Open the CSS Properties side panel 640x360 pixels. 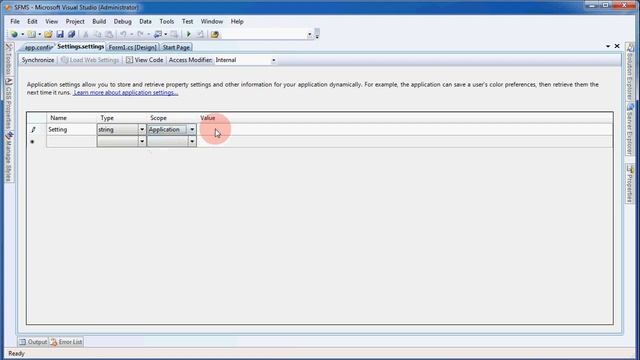[x=9, y=104]
